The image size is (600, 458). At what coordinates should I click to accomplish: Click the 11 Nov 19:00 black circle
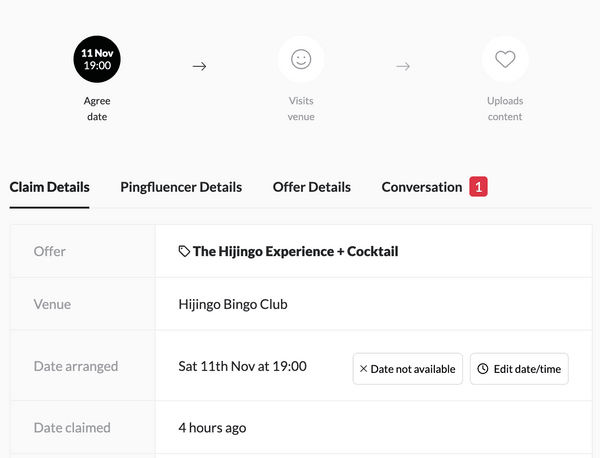[96, 59]
